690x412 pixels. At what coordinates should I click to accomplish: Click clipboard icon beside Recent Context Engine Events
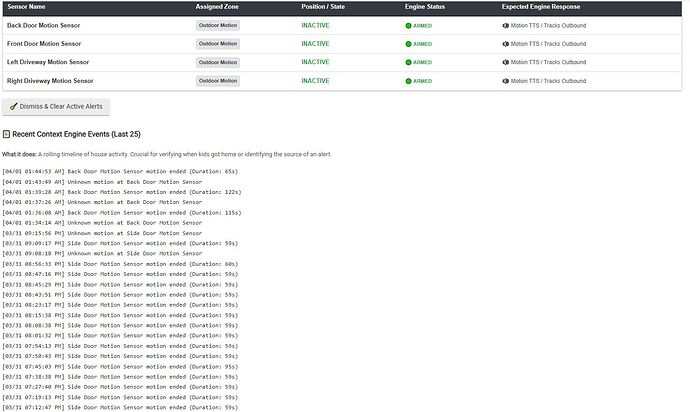pyautogui.click(x=6, y=133)
